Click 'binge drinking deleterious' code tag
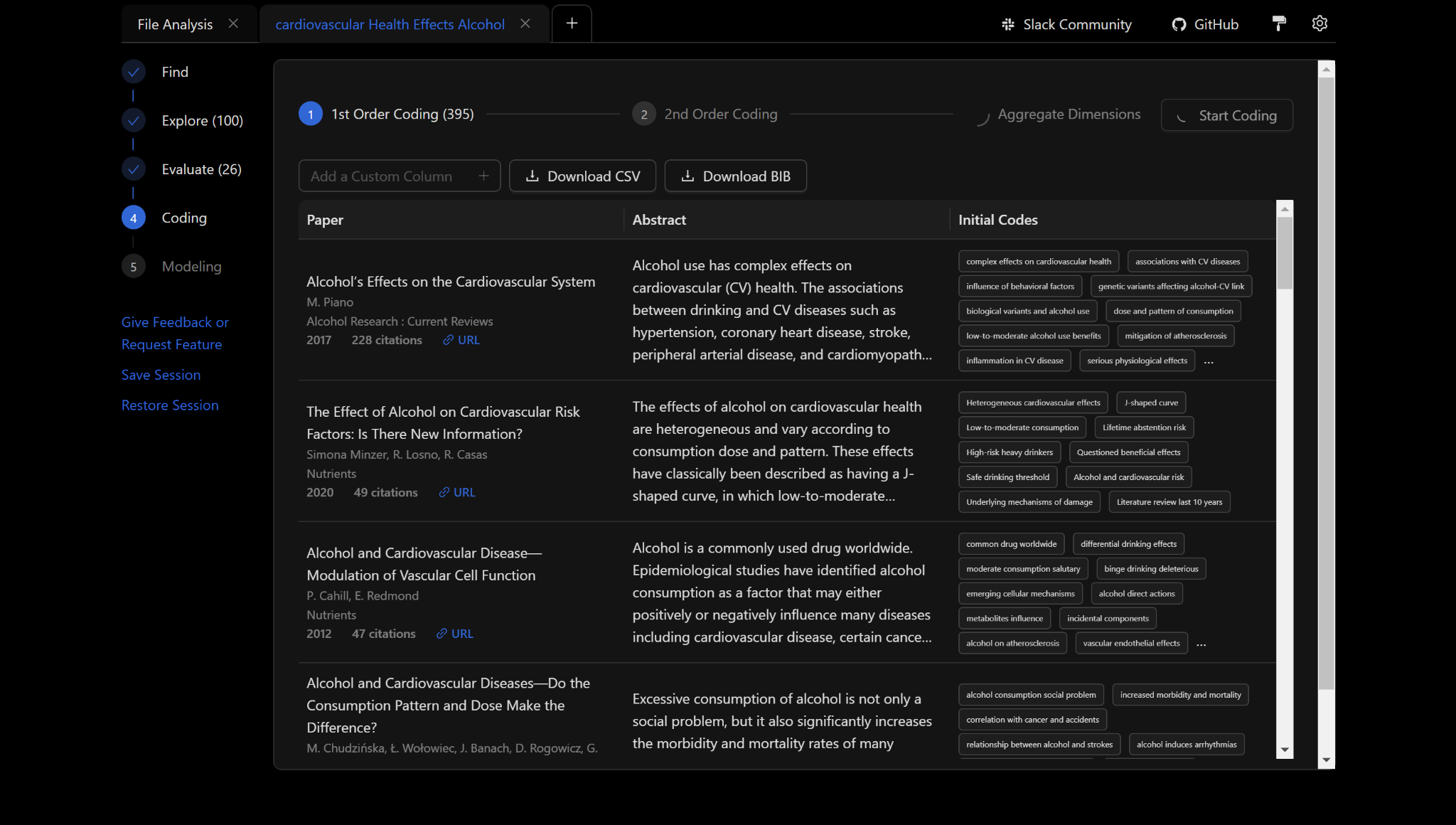1456x825 pixels. (1151, 569)
